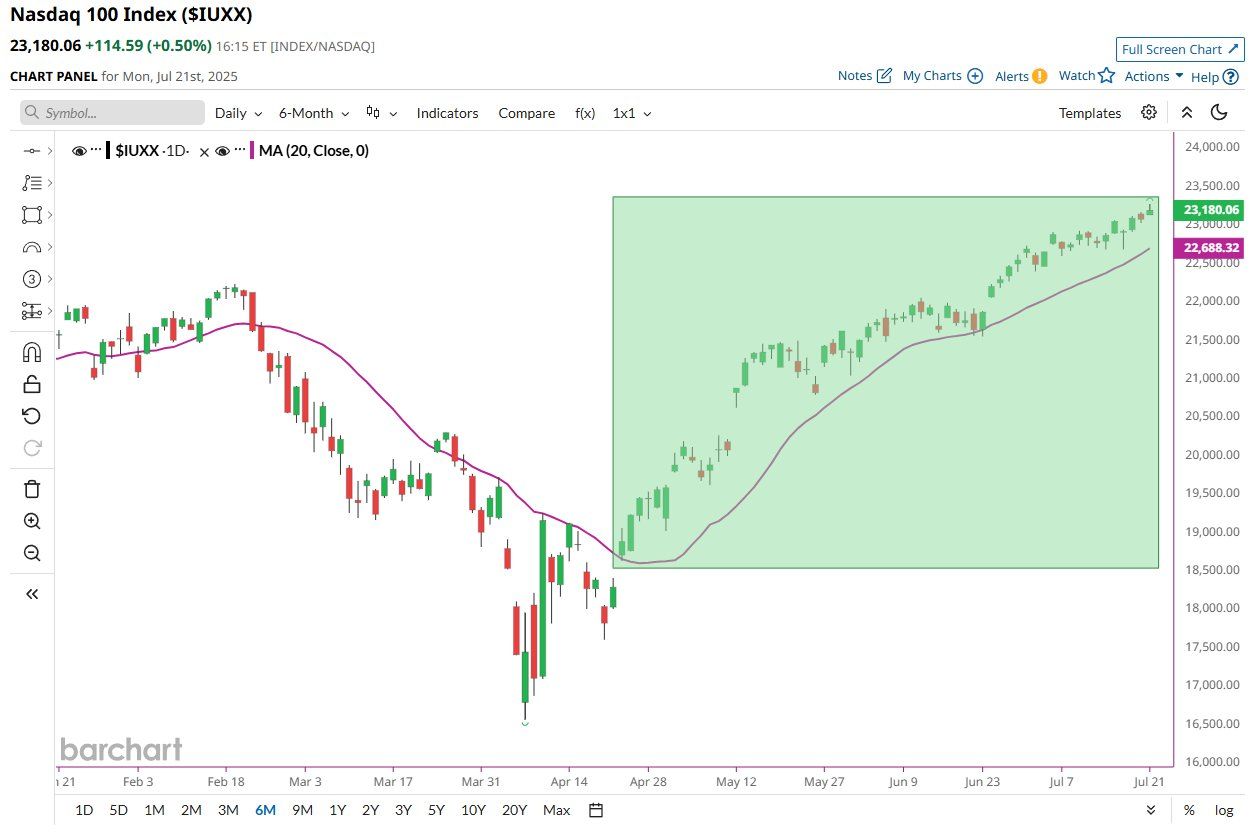Select the magnet snap tool
Screen dimensions: 1259x833
tap(31, 353)
